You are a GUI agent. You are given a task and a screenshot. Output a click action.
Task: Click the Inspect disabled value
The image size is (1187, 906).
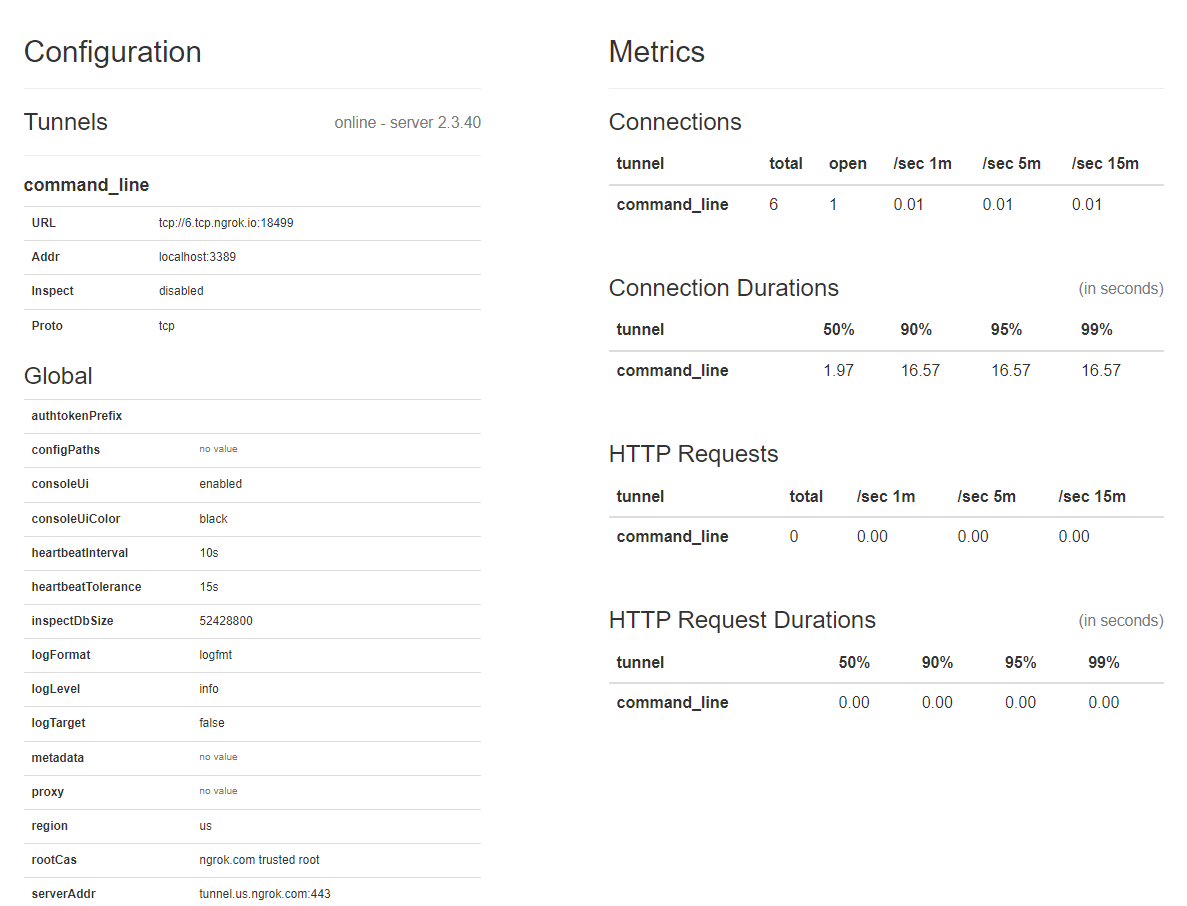pyautogui.click(x=181, y=291)
